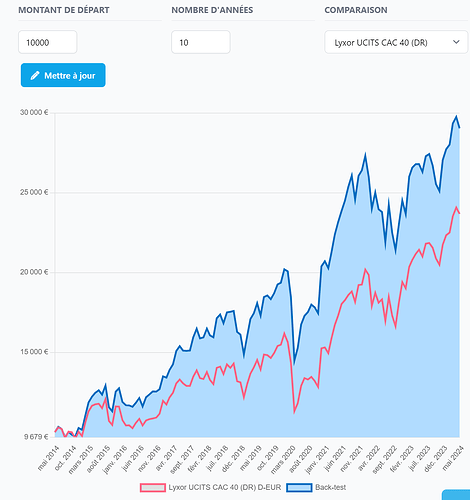Click the blue button at the bottom-right corner
Screen dimensions: 470x500
(x=456, y=495)
